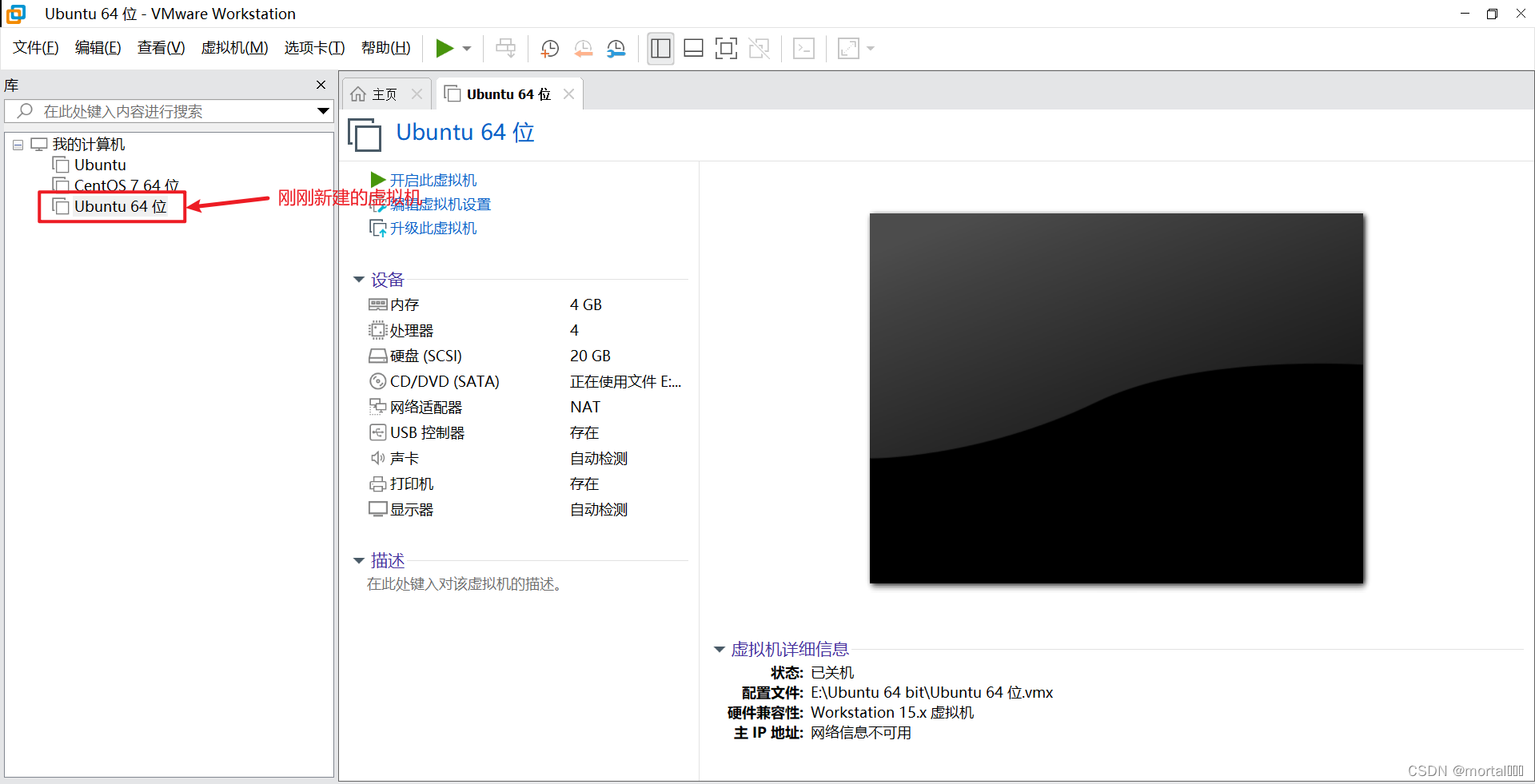This screenshot has width=1535, height=784.
Task: Take a snapshot with the clock-plus icon
Action: click(x=550, y=49)
